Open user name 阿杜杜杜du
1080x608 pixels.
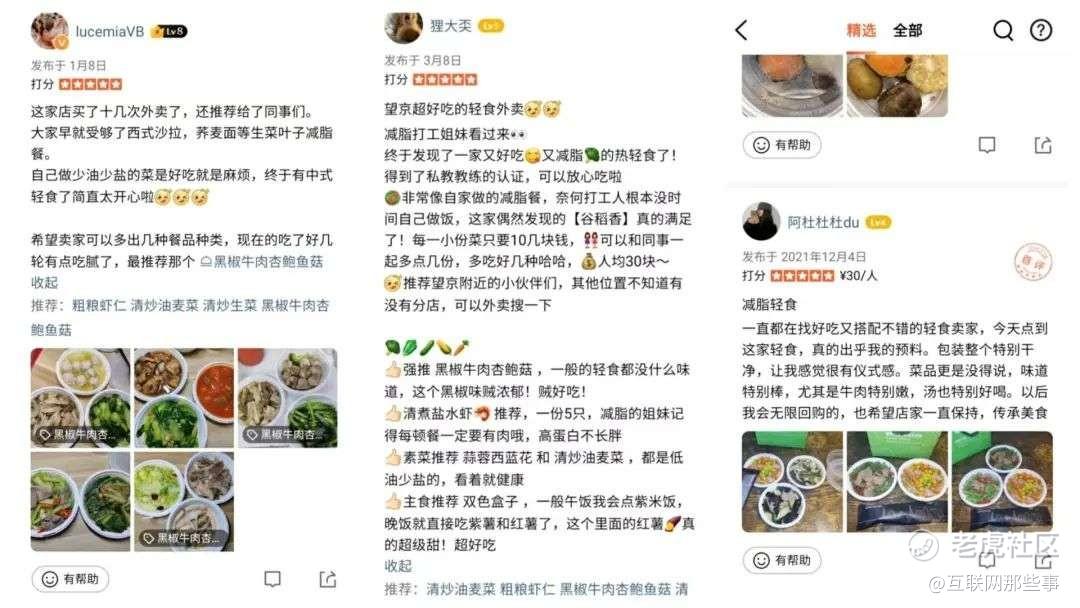click(823, 222)
